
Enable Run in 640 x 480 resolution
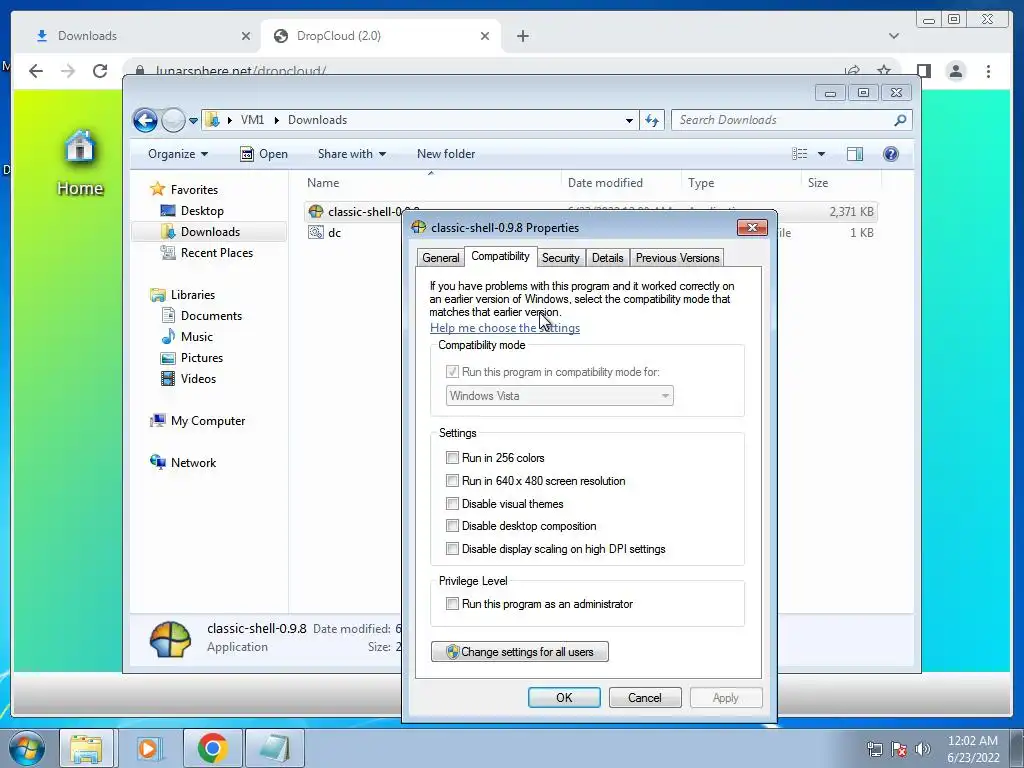pyautogui.click(x=452, y=481)
